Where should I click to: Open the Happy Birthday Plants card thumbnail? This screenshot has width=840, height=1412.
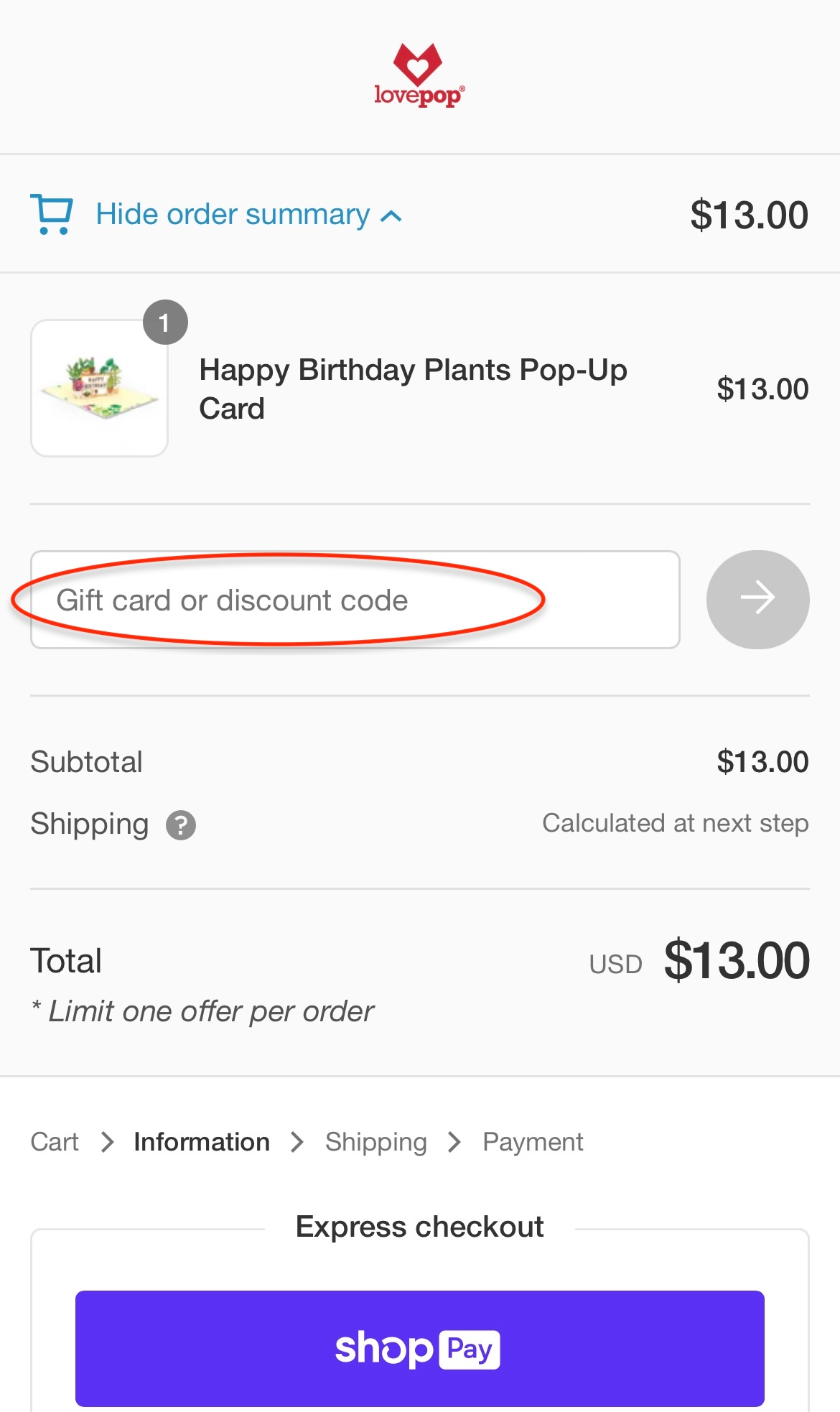[x=100, y=389]
